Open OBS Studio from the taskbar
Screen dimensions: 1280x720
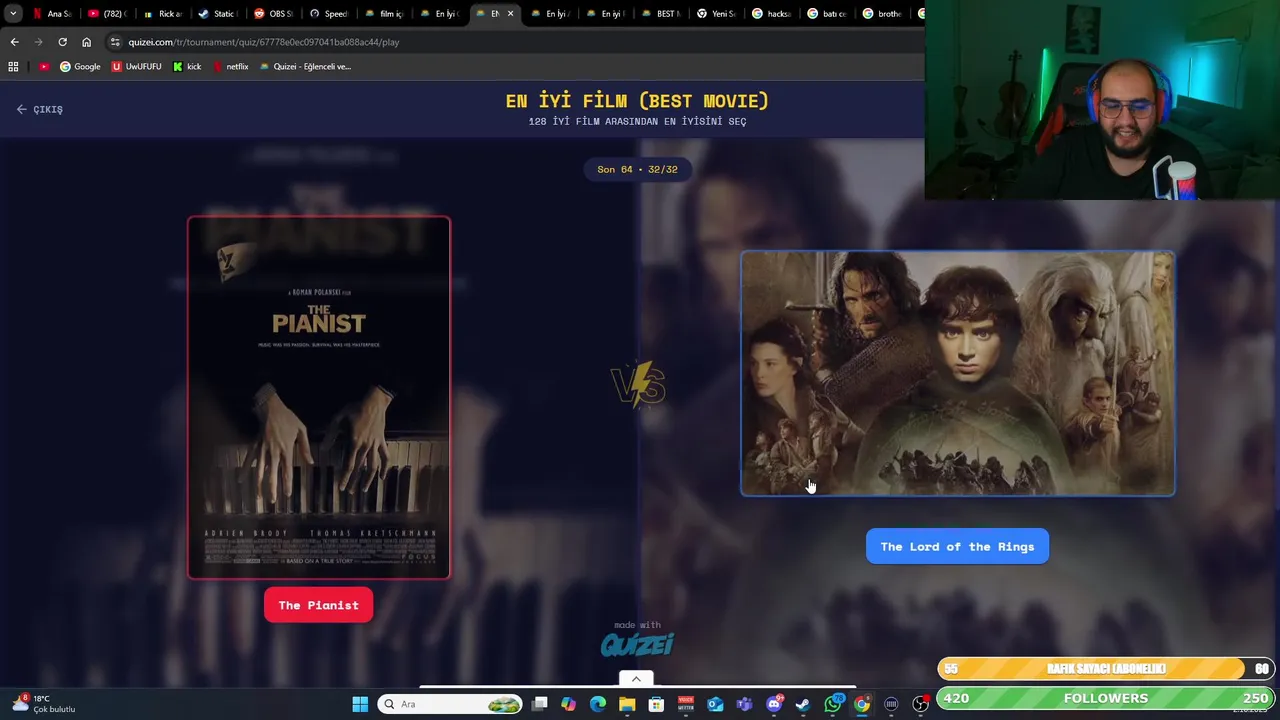coord(921,704)
